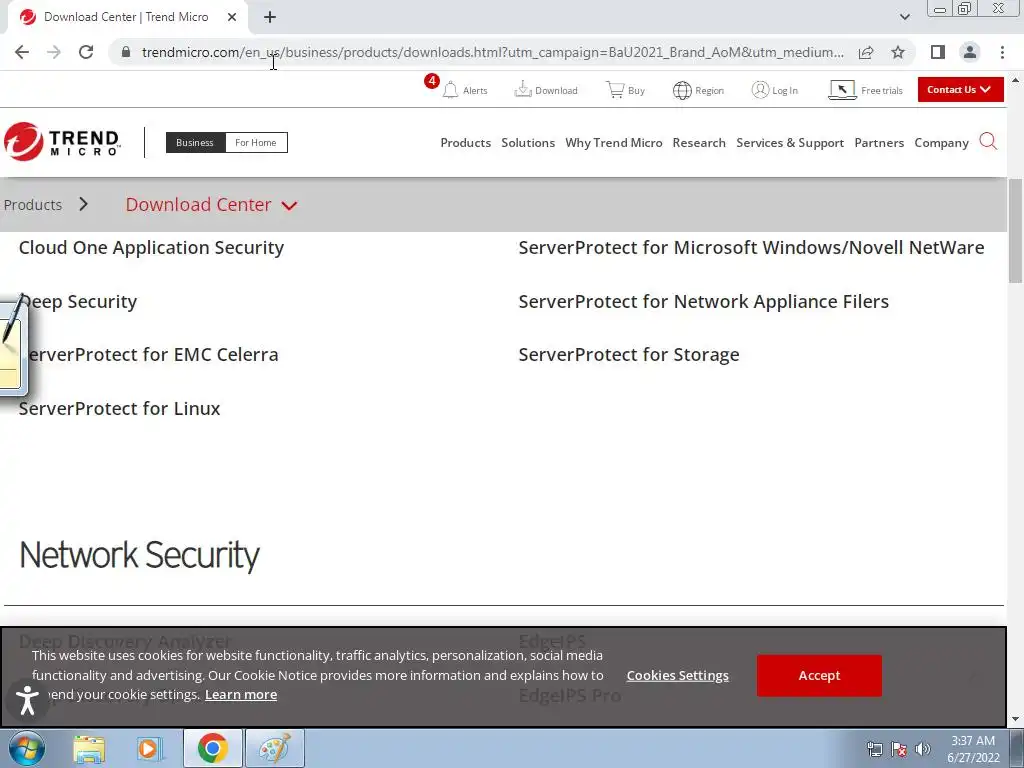Open the Buy shopping cart

pos(615,89)
